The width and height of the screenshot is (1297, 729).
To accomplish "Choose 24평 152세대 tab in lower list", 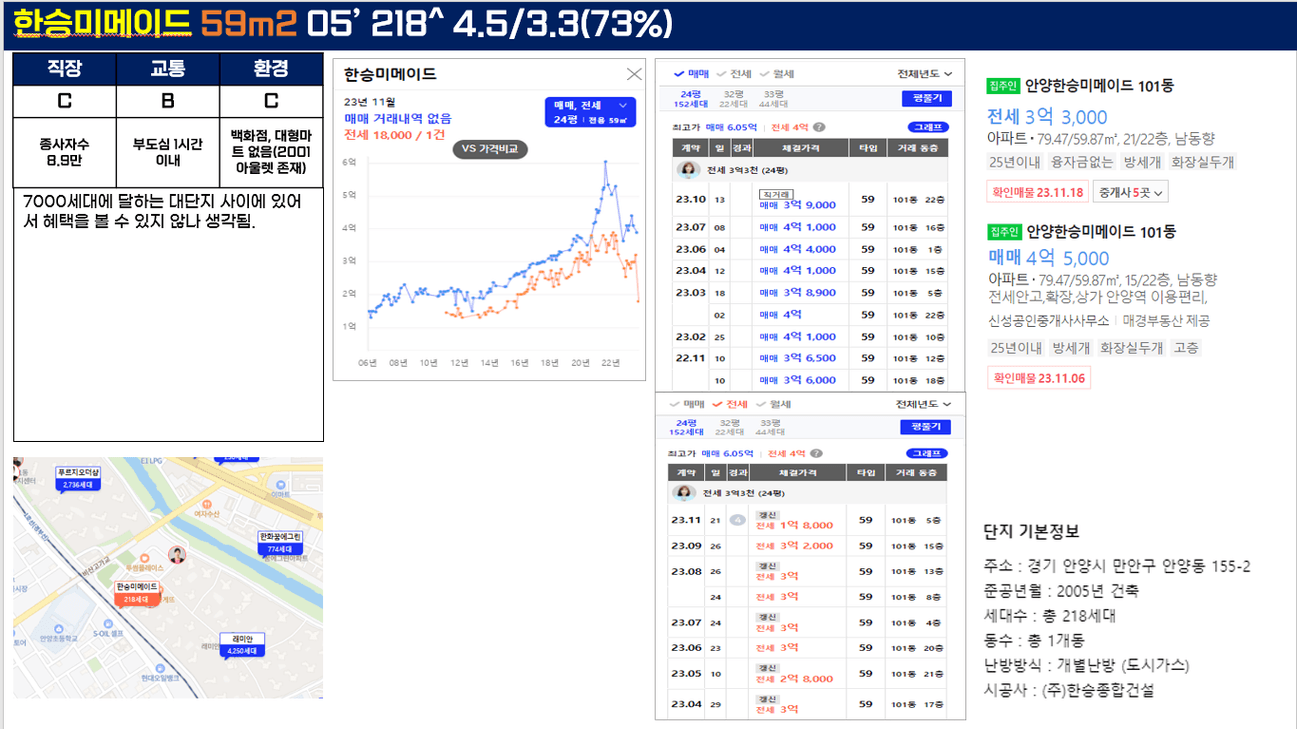I will pos(689,427).
